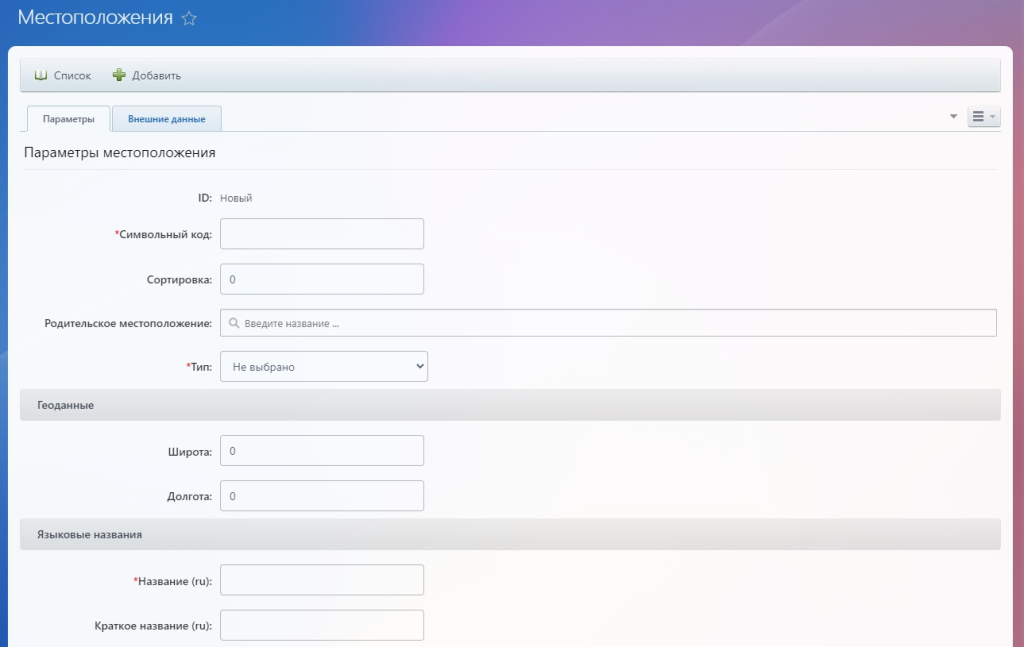Click the Местоположения page title

tap(95, 19)
